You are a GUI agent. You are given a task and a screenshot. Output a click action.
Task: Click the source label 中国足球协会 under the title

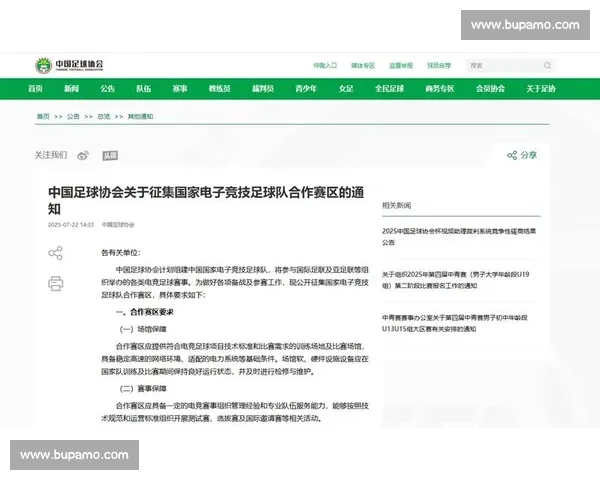[118, 225]
